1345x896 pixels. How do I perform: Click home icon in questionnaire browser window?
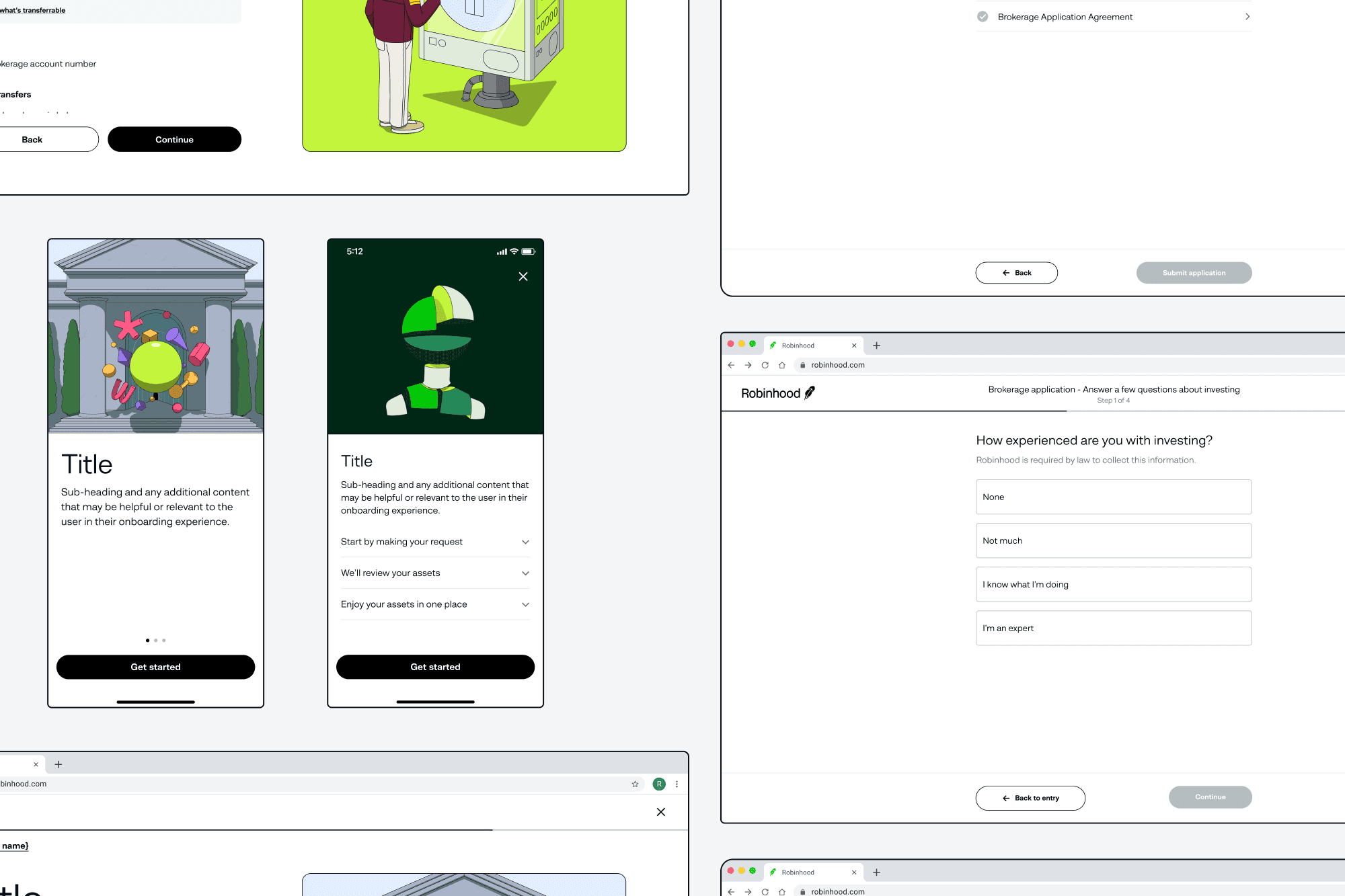tap(781, 365)
